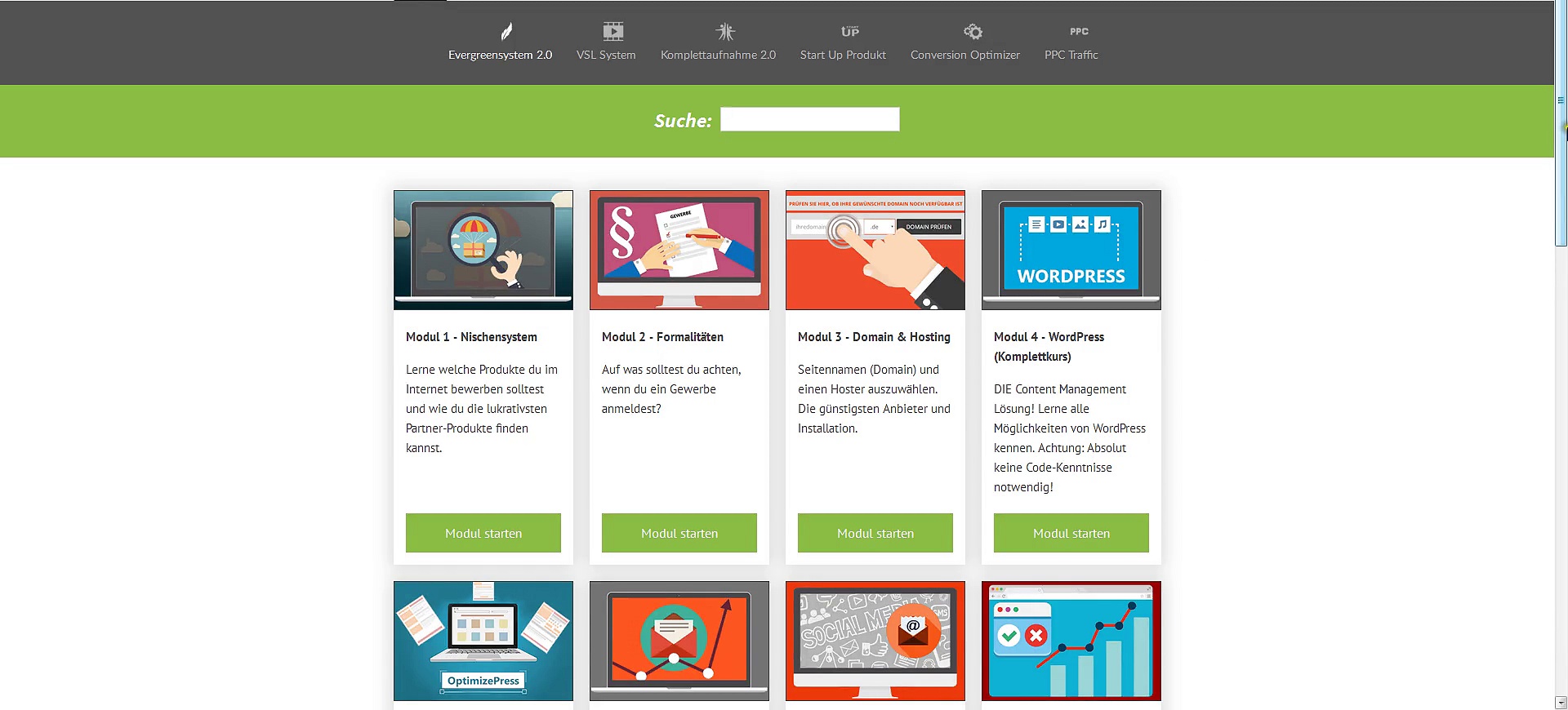The width and height of the screenshot is (1568, 710).
Task: Click the VSL System film icon
Action: pyautogui.click(x=613, y=32)
